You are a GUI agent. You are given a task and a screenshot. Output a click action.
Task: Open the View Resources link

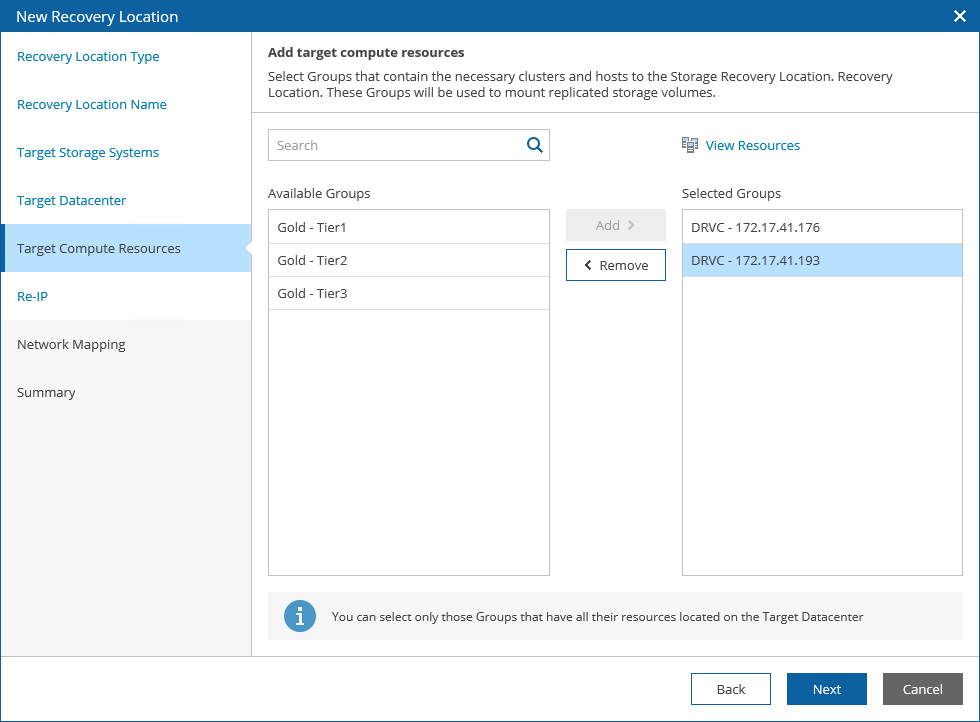click(x=752, y=145)
